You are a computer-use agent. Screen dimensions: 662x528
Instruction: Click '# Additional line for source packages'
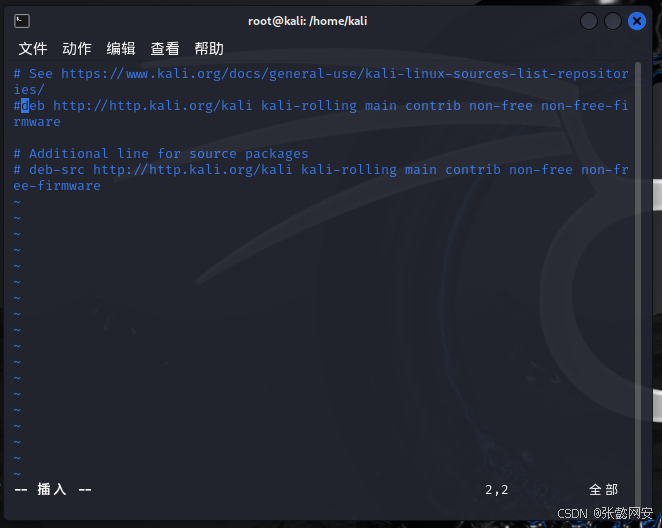pos(161,154)
